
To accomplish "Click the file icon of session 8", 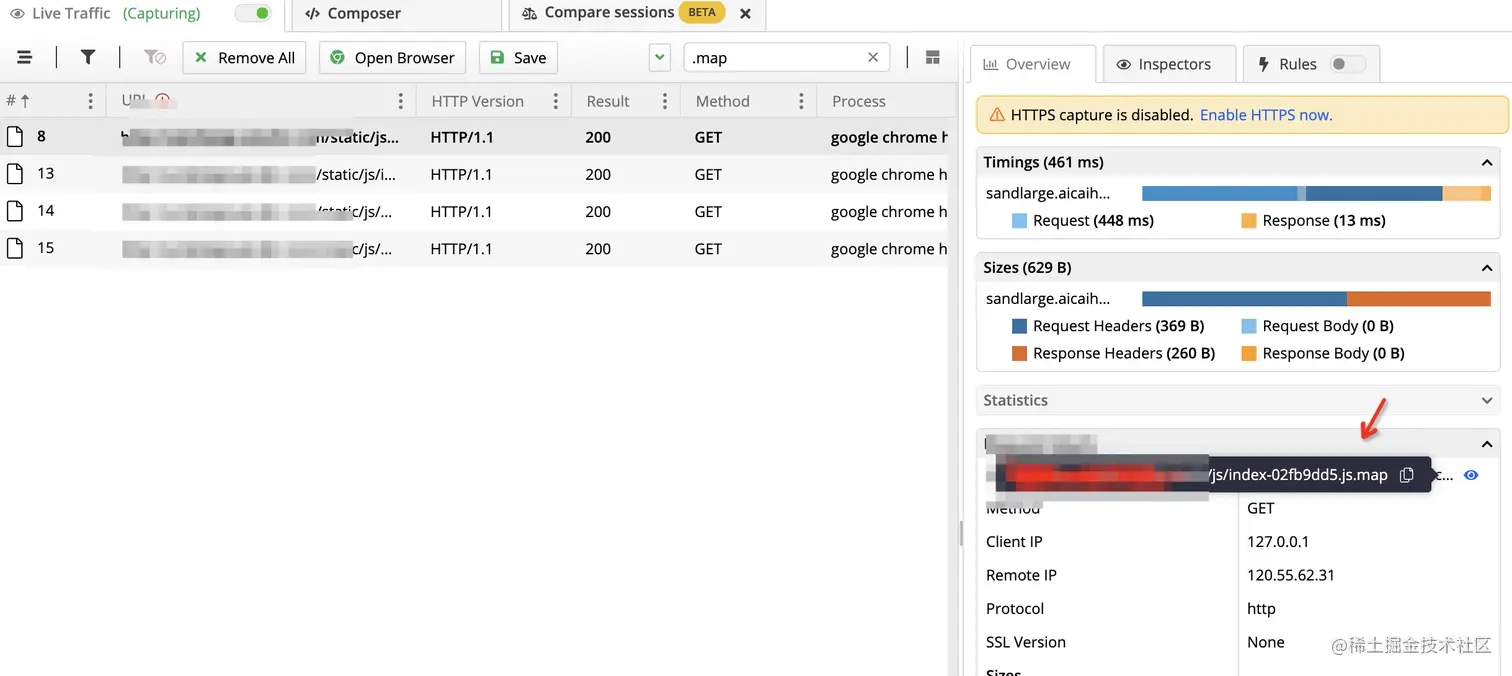I will [x=15, y=137].
